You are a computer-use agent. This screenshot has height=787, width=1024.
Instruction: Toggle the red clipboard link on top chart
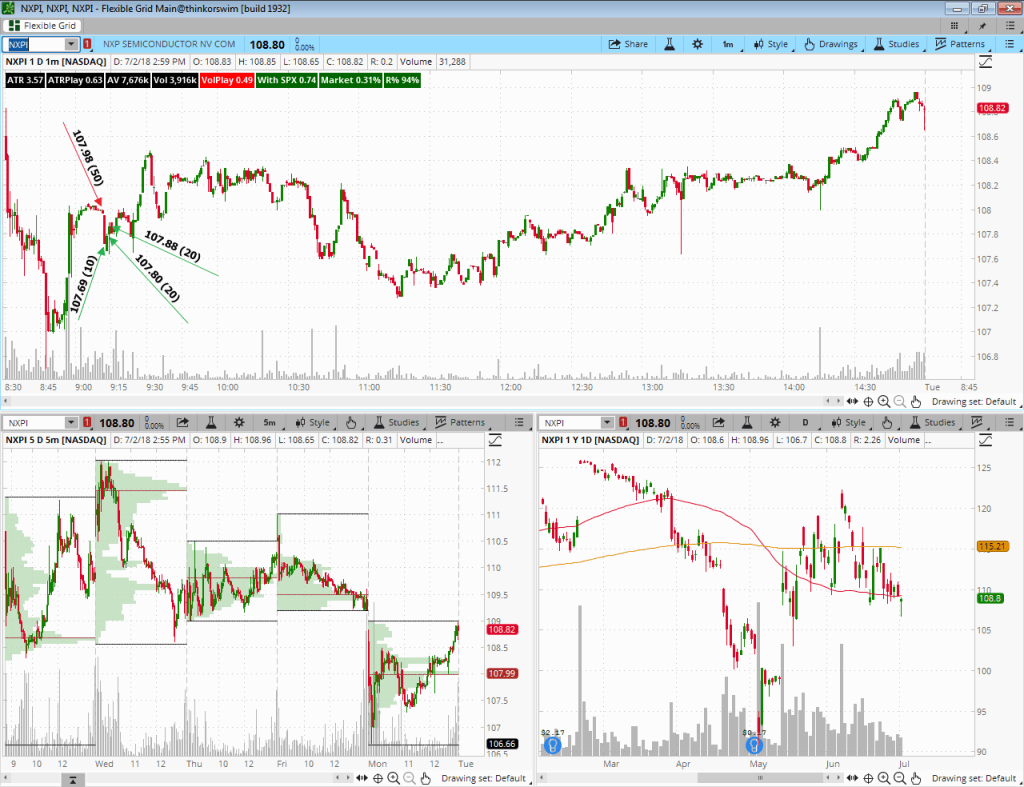click(88, 44)
